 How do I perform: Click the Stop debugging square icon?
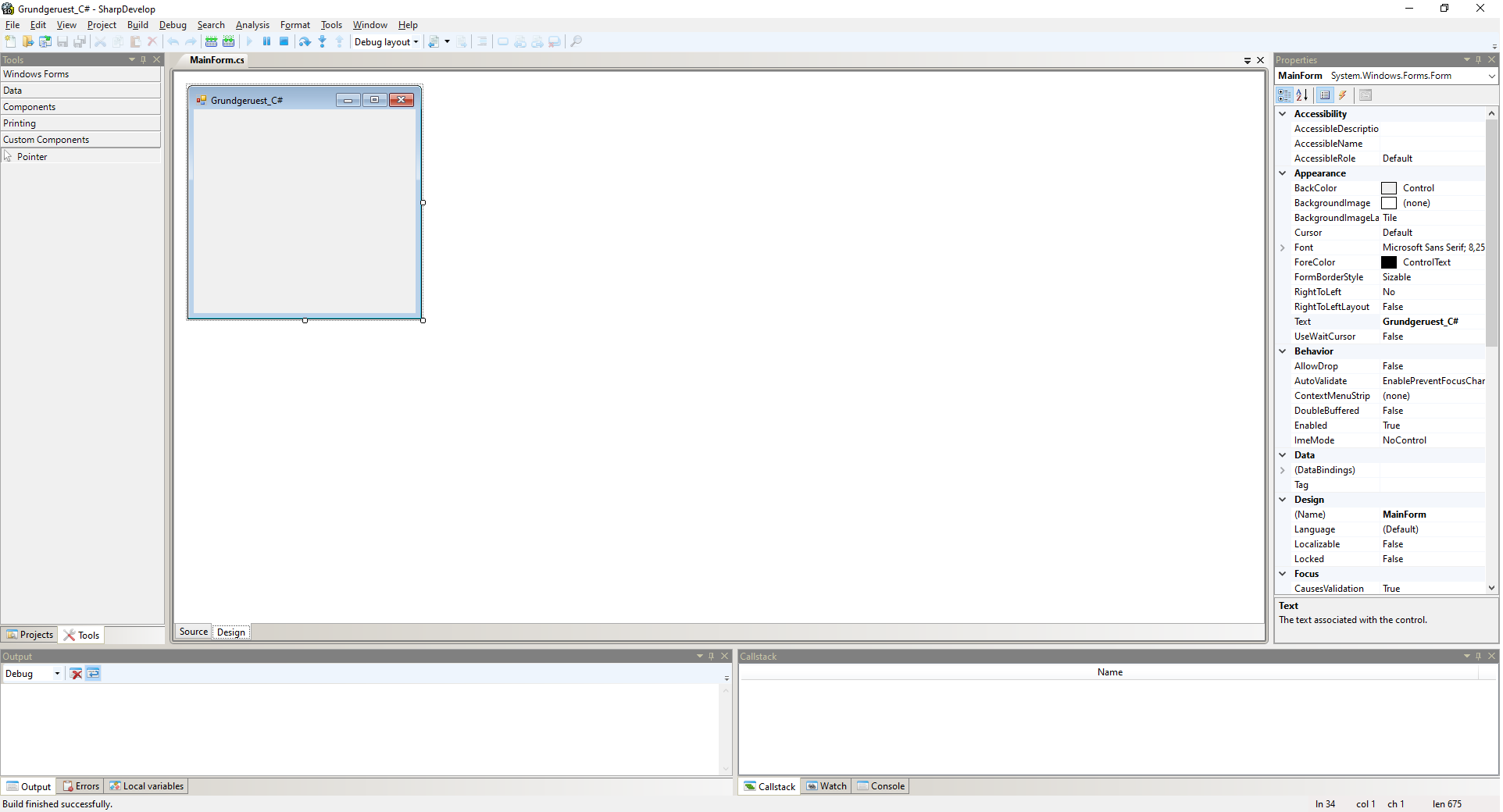[284, 41]
